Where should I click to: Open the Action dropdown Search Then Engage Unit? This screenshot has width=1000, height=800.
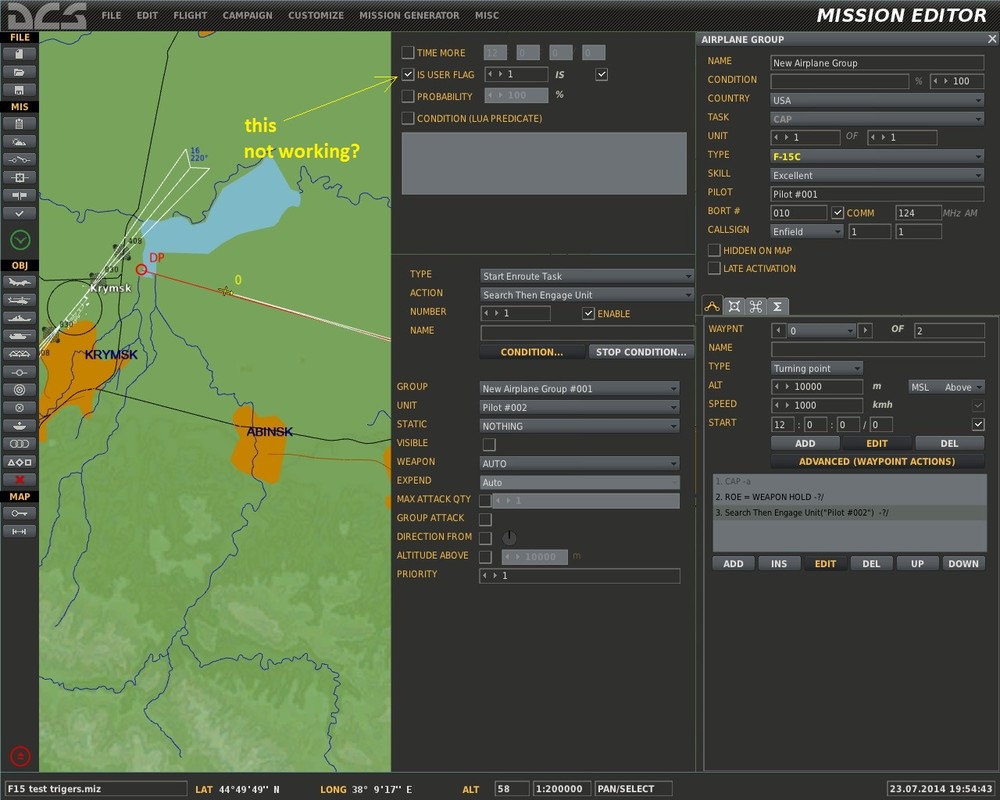pos(587,295)
